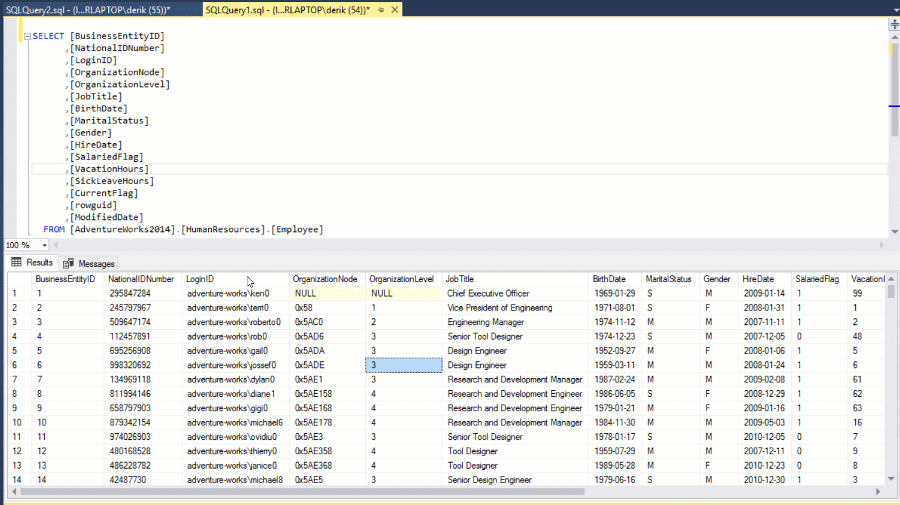Click the Messages tab icon
Viewport: 900px width, 505px height.
(69, 263)
